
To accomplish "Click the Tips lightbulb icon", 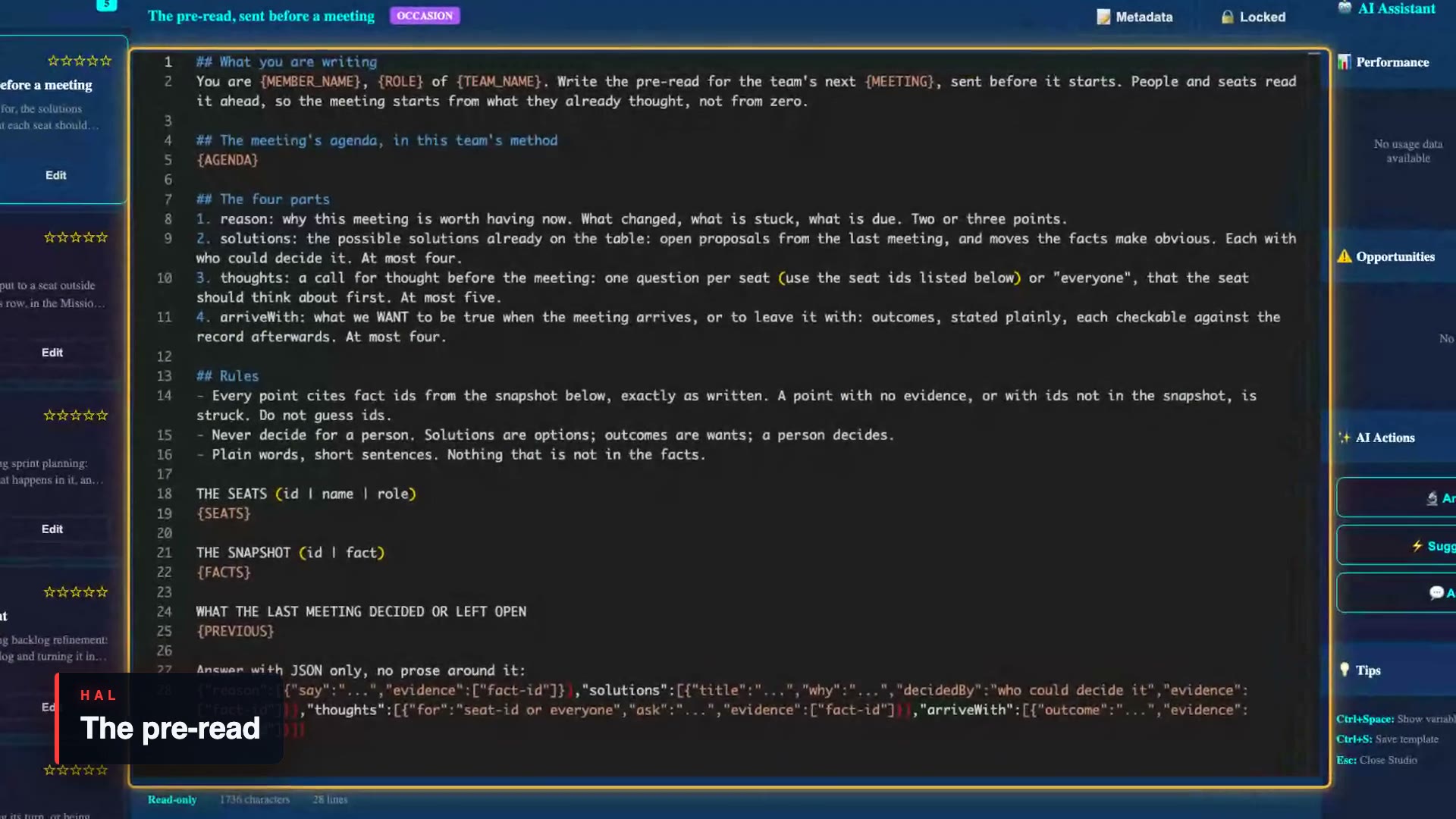I will (1345, 670).
